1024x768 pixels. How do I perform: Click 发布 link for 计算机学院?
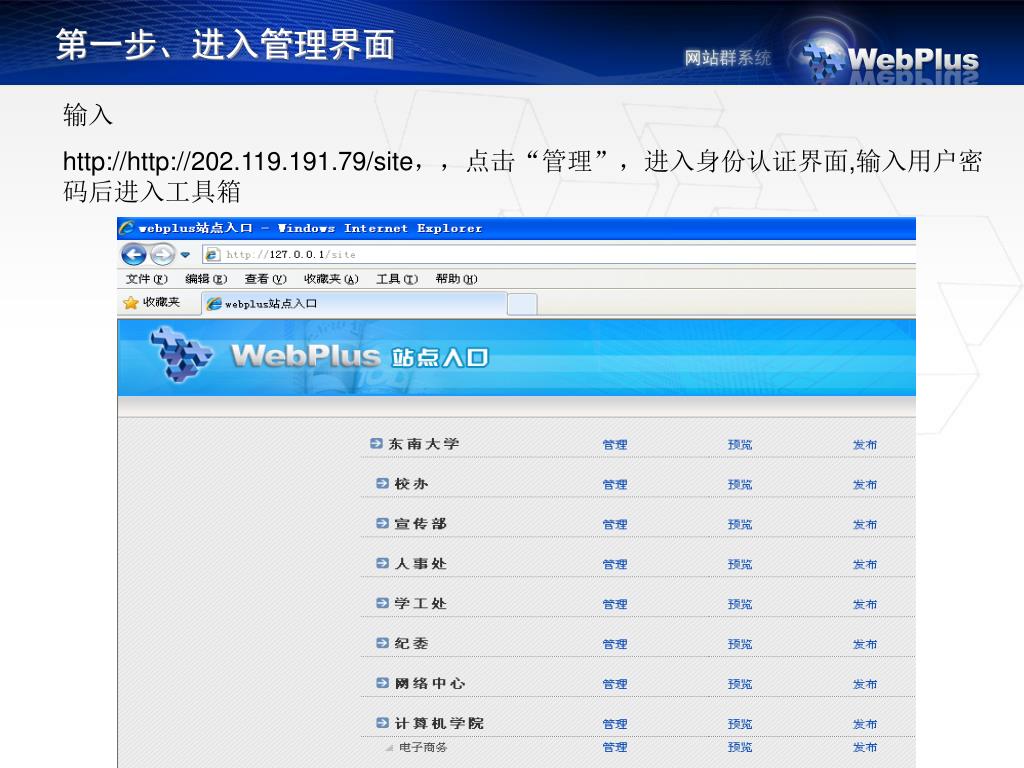(x=865, y=724)
